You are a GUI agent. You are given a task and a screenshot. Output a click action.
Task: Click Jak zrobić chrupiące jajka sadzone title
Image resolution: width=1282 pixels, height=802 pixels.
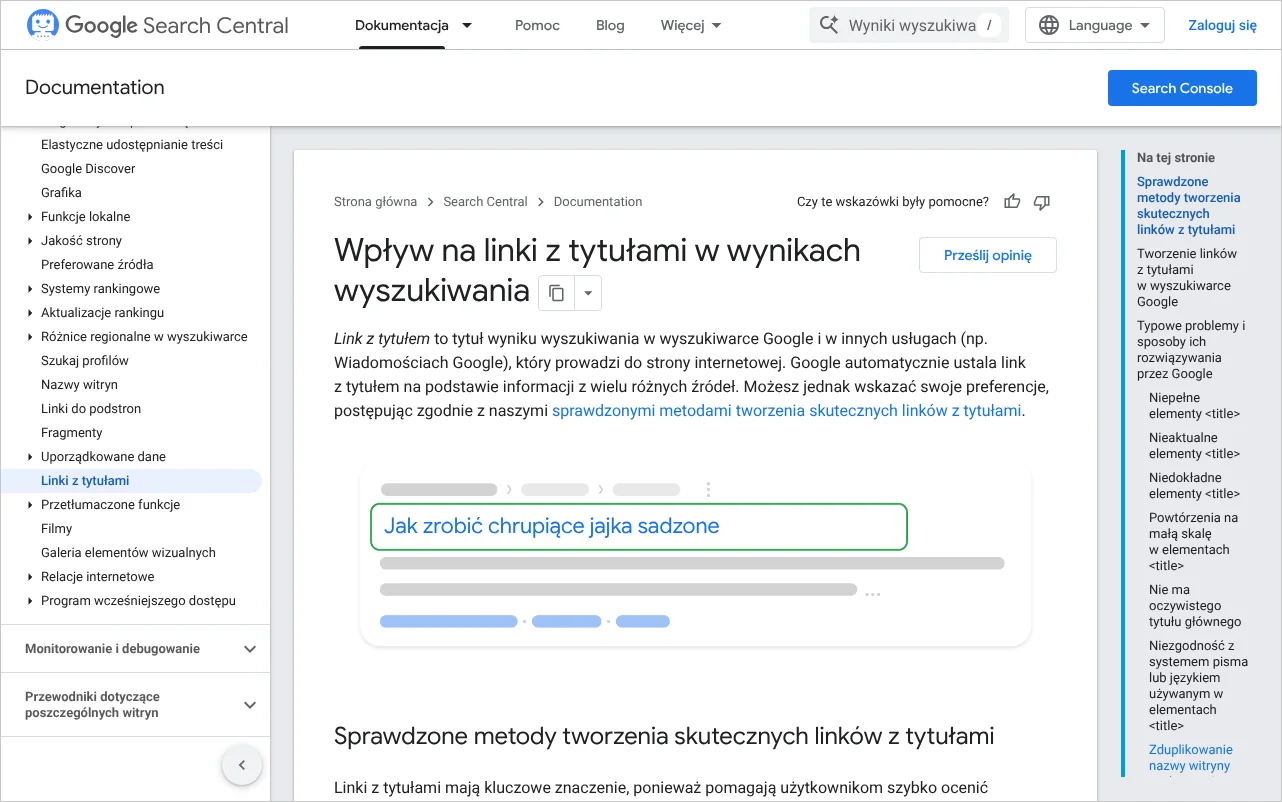click(x=552, y=526)
